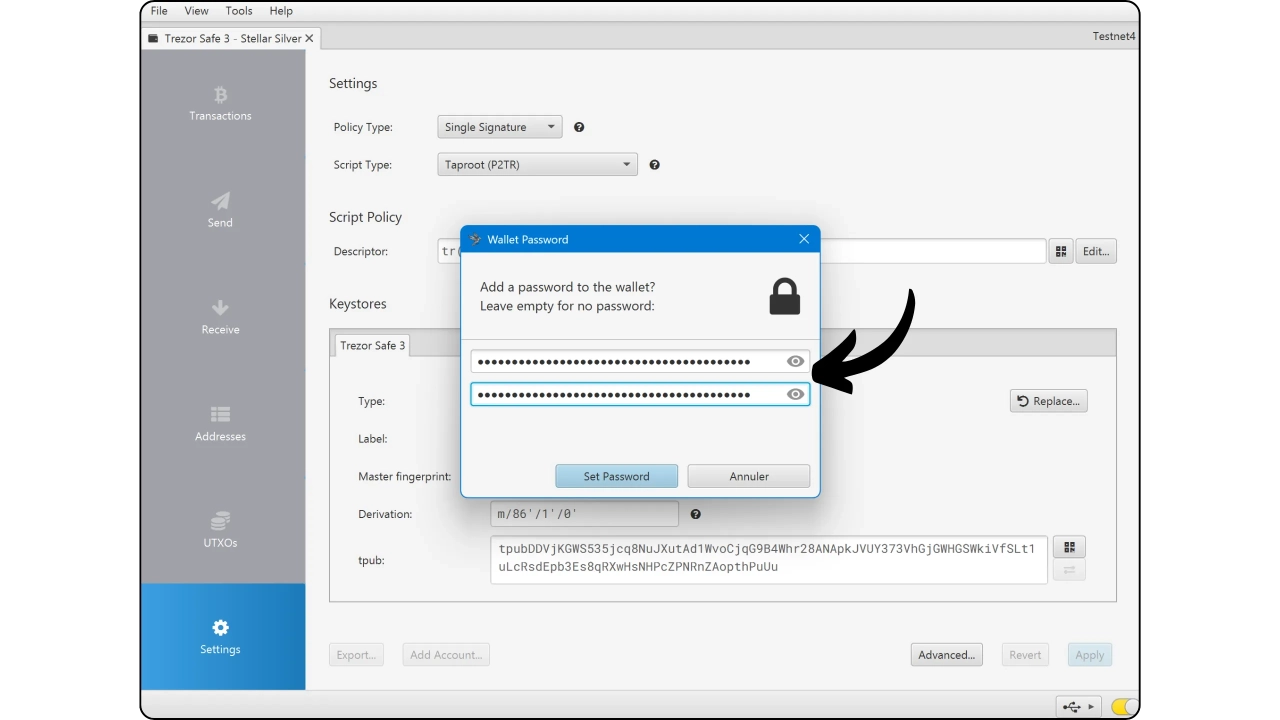1280x720 pixels.
Task: Click the tpub key text field
Action: (x=767, y=558)
